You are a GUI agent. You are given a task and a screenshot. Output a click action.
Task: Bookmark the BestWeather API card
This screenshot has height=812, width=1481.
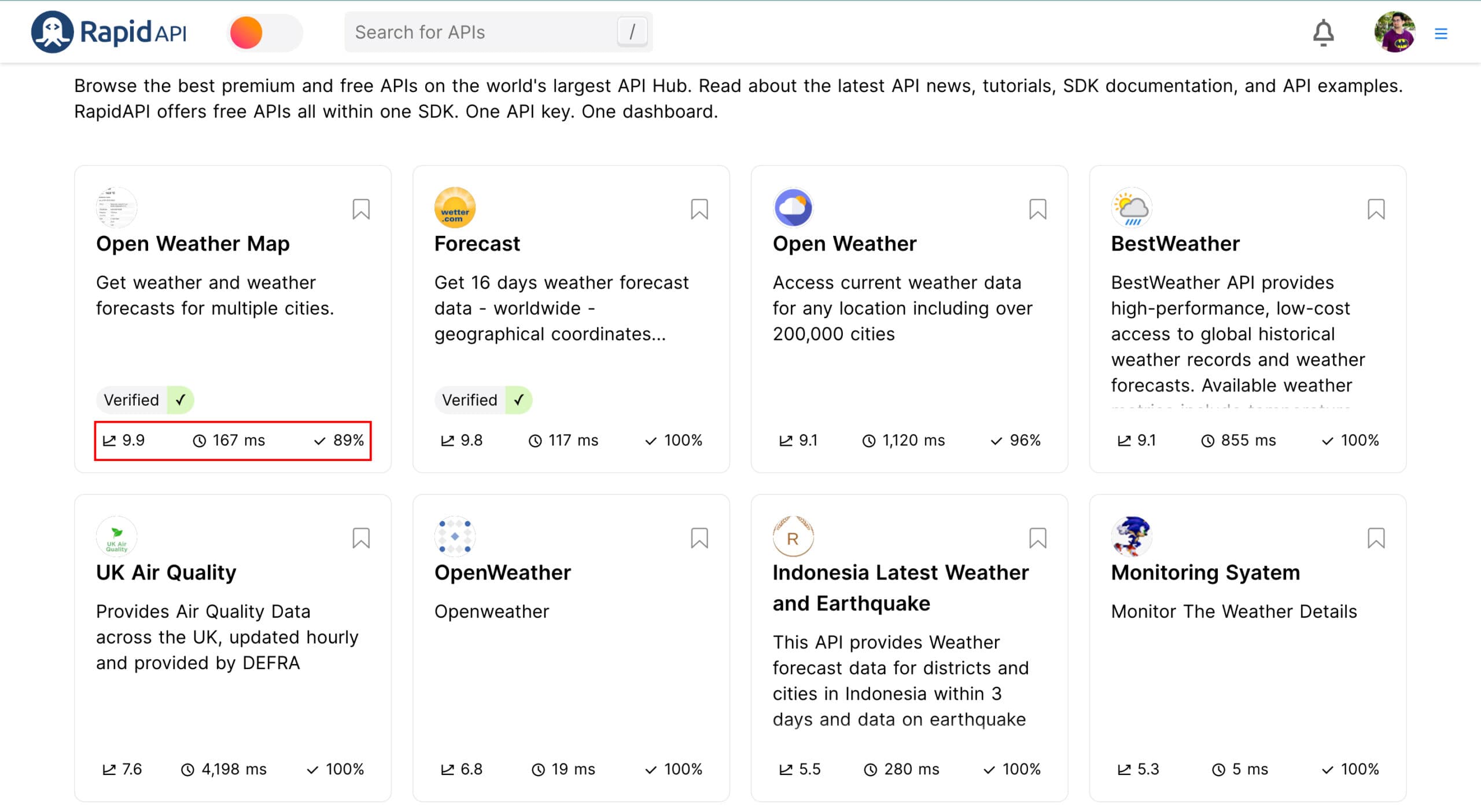[x=1376, y=209]
